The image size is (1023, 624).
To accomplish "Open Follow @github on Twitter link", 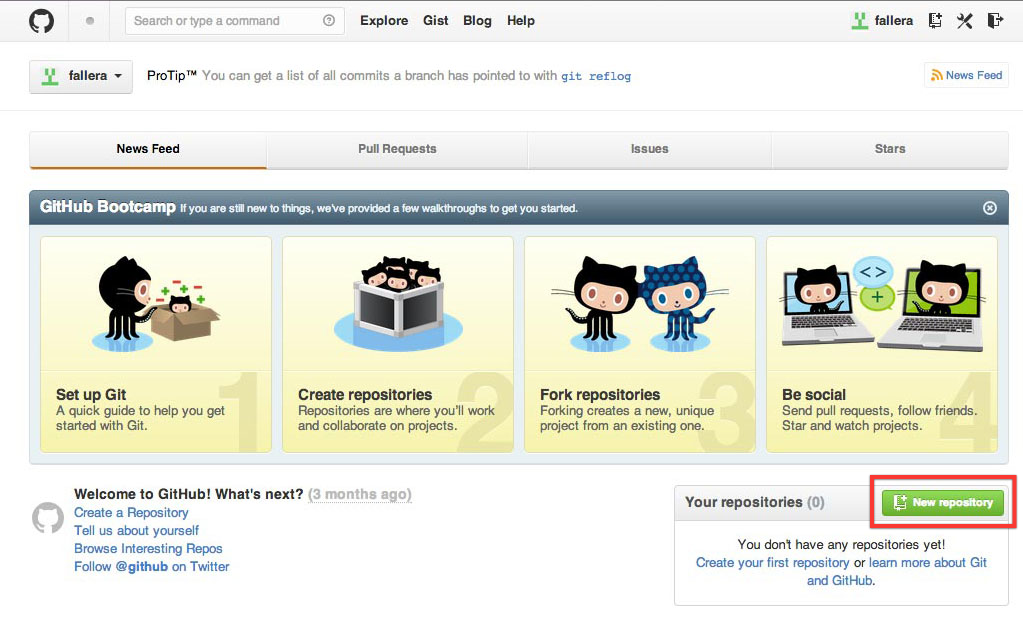I will pos(151,567).
